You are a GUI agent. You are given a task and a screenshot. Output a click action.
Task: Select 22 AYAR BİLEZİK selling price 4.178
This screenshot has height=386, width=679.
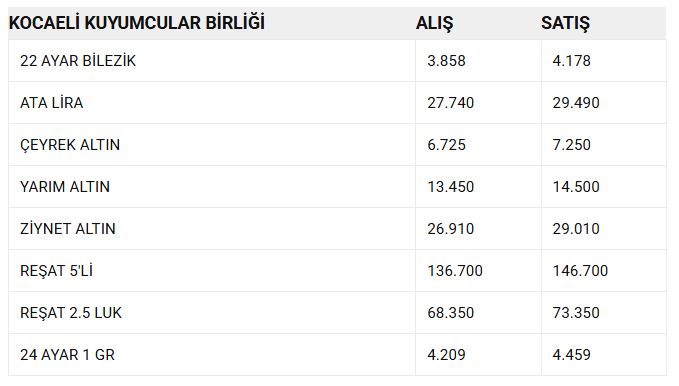click(x=572, y=61)
